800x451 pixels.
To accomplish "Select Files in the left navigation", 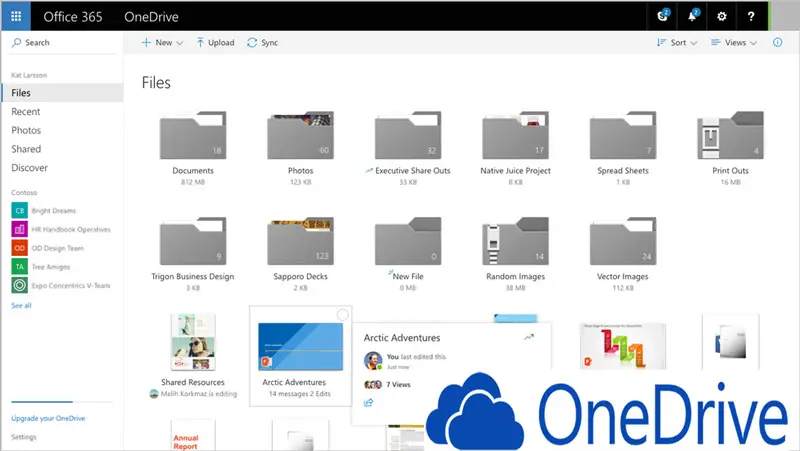I will click(x=62, y=93).
